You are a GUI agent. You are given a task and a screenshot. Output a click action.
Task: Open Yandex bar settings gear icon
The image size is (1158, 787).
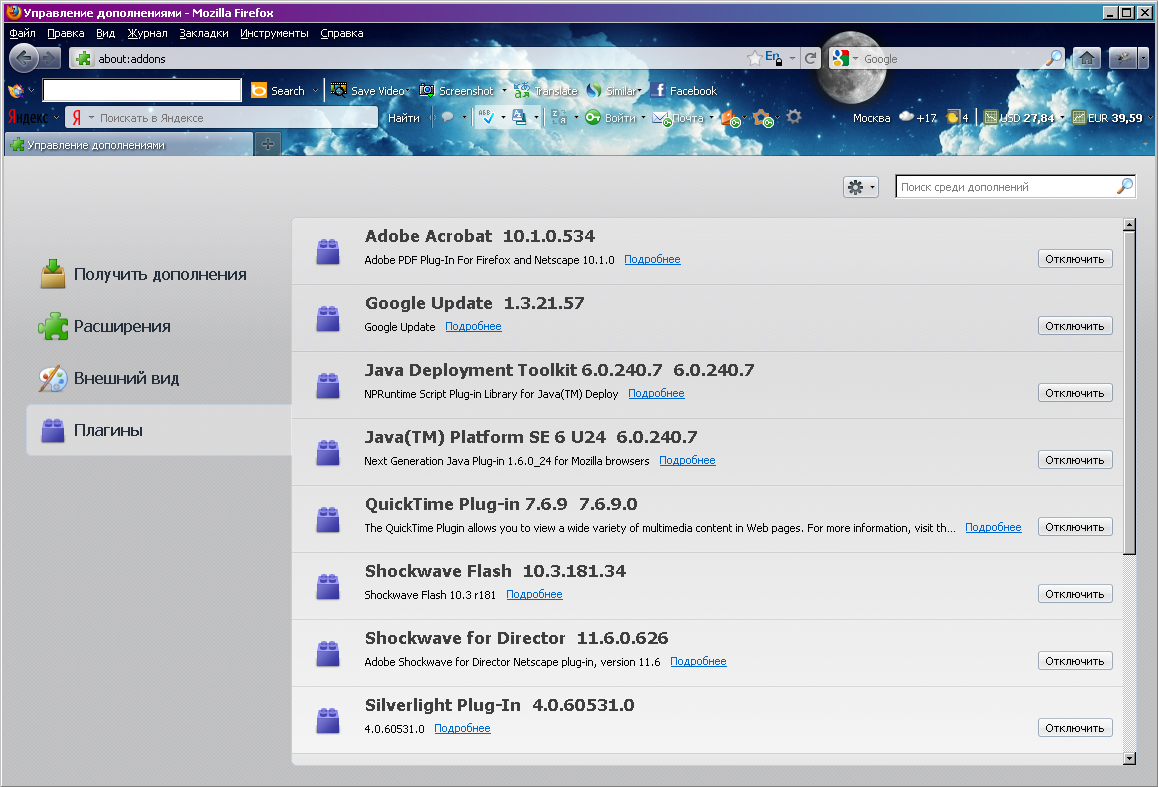794,117
